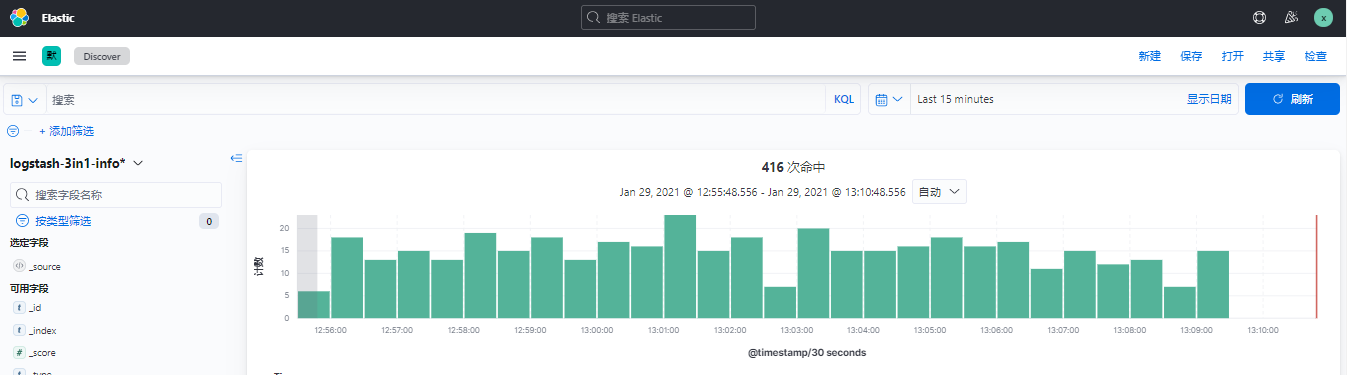Click the Elastic product name text

coord(58,18)
